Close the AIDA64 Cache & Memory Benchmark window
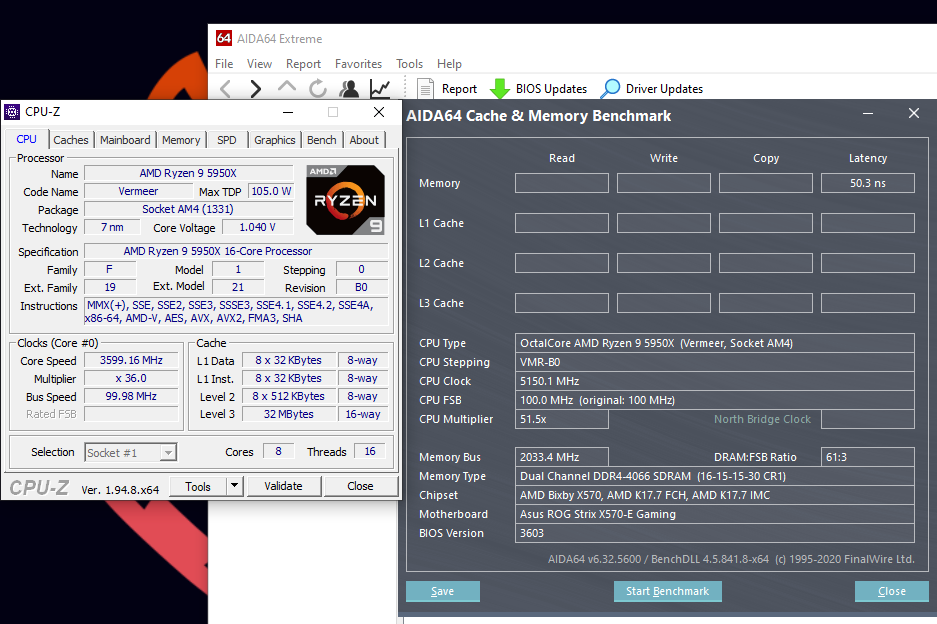 (x=914, y=113)
